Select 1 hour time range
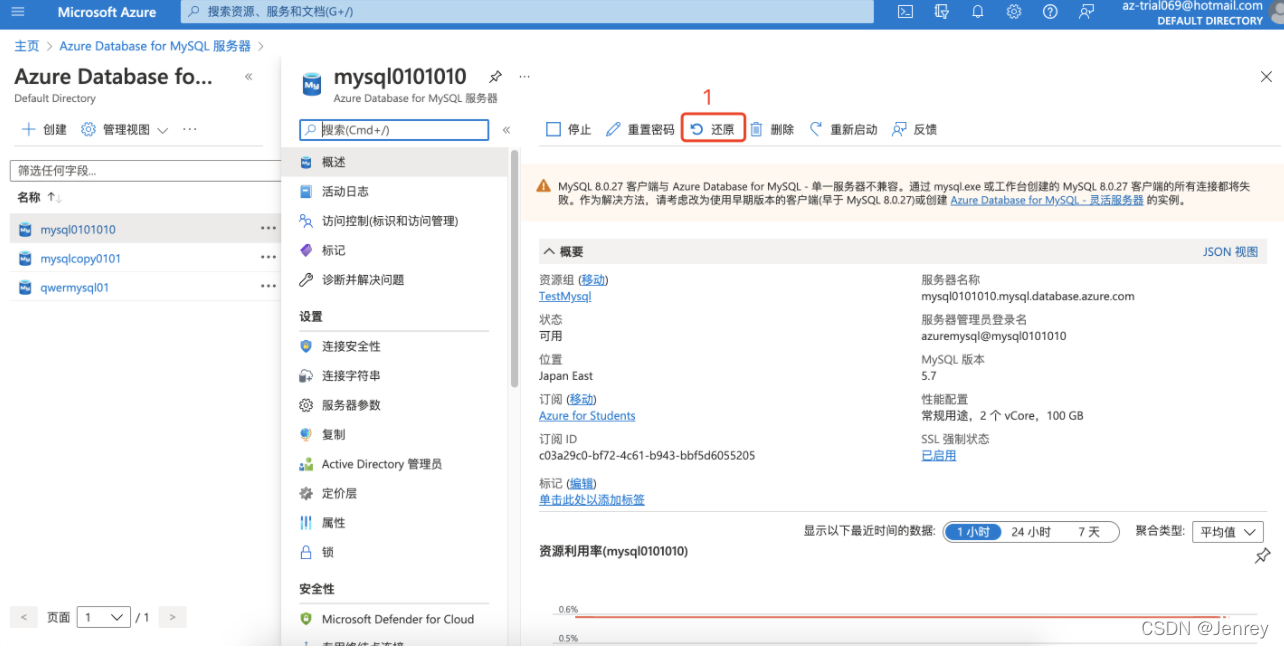This screenshot has height=648, width=1284. [973, 532]
